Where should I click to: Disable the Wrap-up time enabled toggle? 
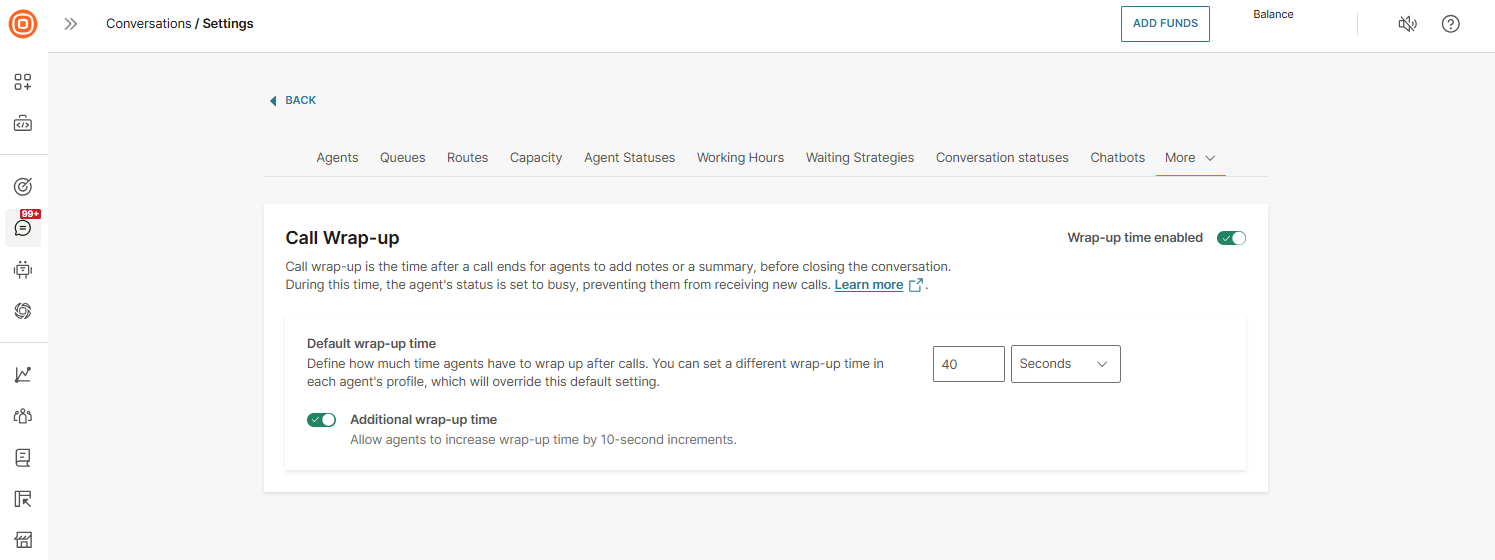[1231, 238]
